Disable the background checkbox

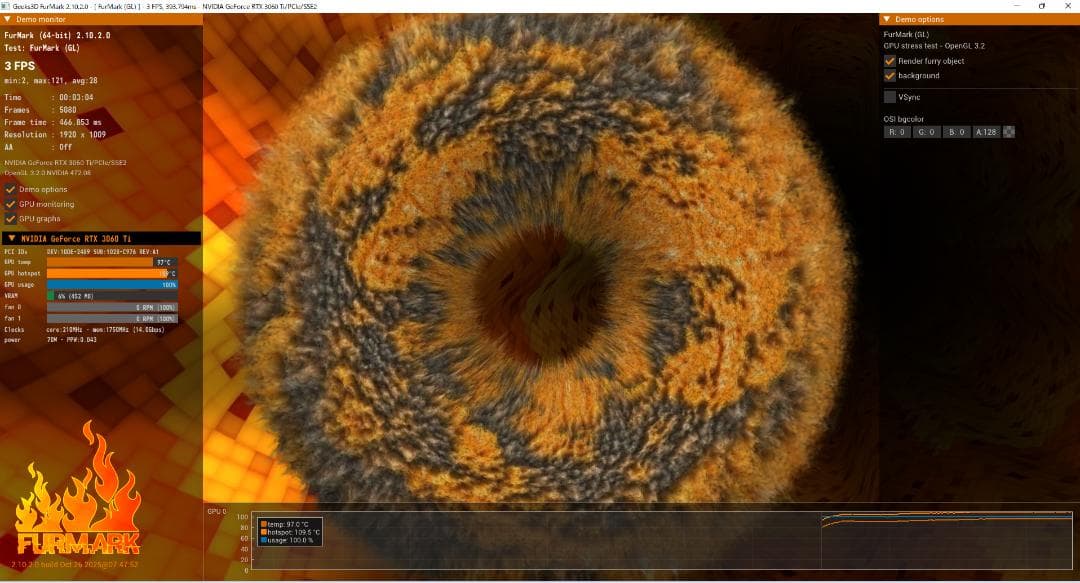point(890,76)
